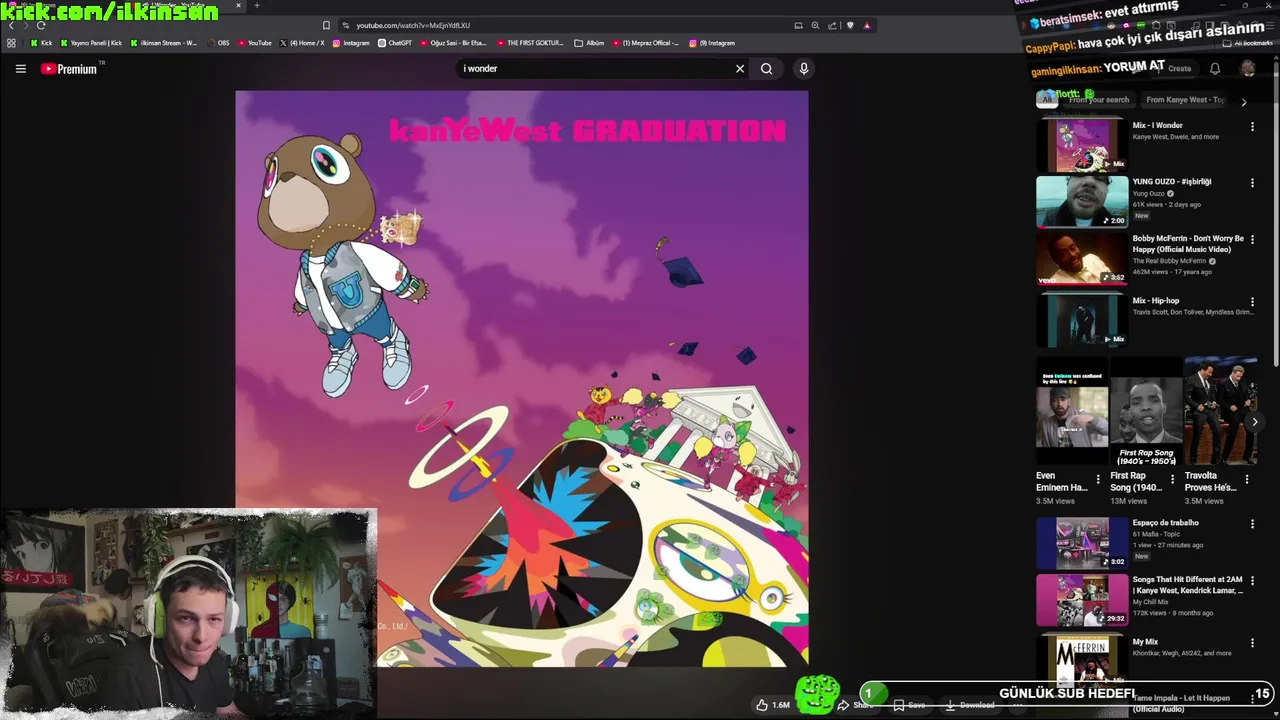Open 'My Mix' playlist title

click(x=1145, y=642)
